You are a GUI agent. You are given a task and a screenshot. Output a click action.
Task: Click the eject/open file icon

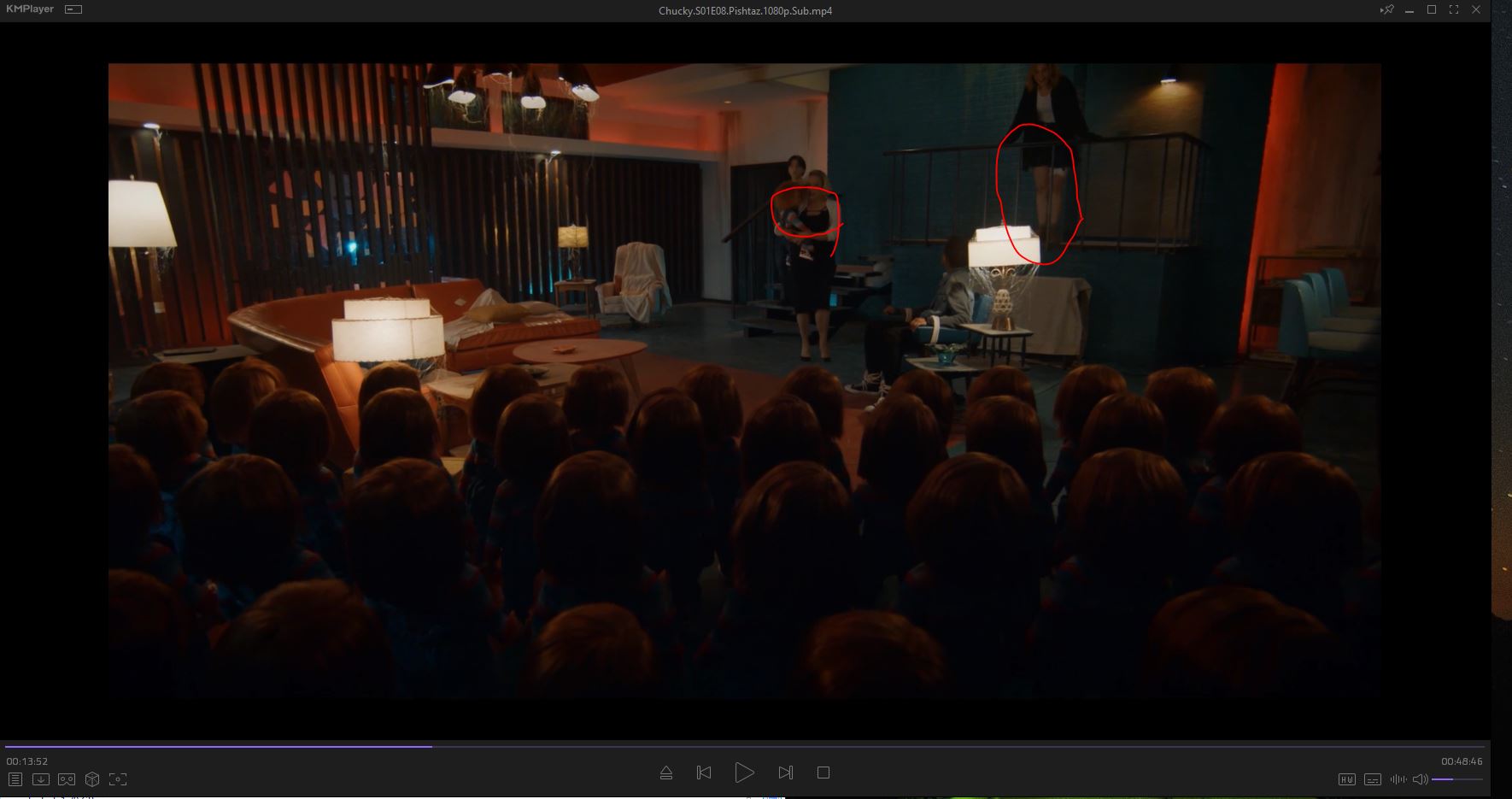coord(666,773)
